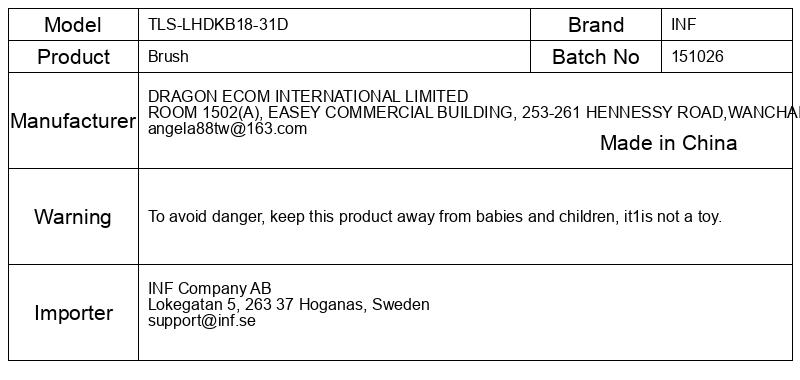
Task: Select the Brush product value
Action: coord(168,56)
